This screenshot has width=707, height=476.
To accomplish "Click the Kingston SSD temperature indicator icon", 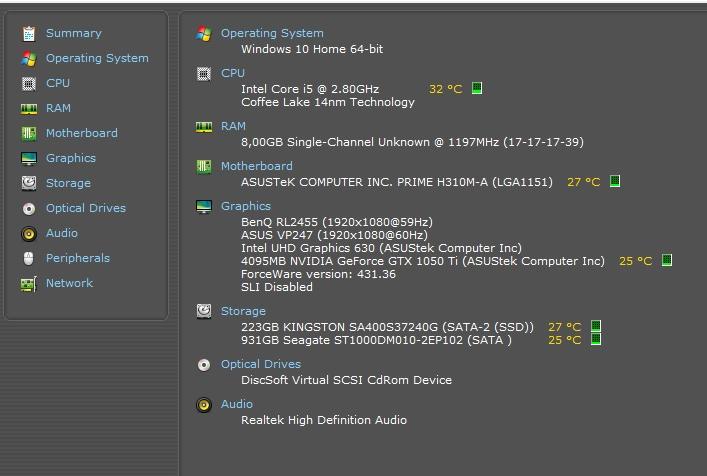I will tap(596, 326).
